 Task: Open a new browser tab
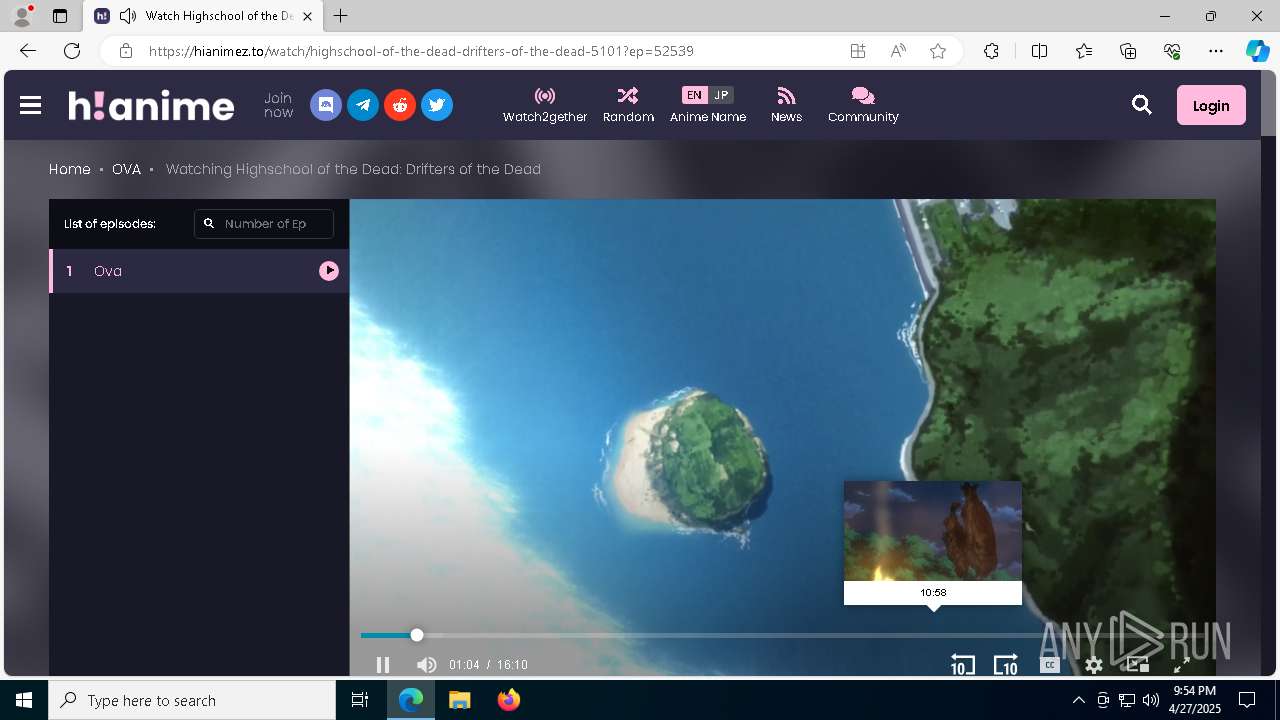(341, 16)
